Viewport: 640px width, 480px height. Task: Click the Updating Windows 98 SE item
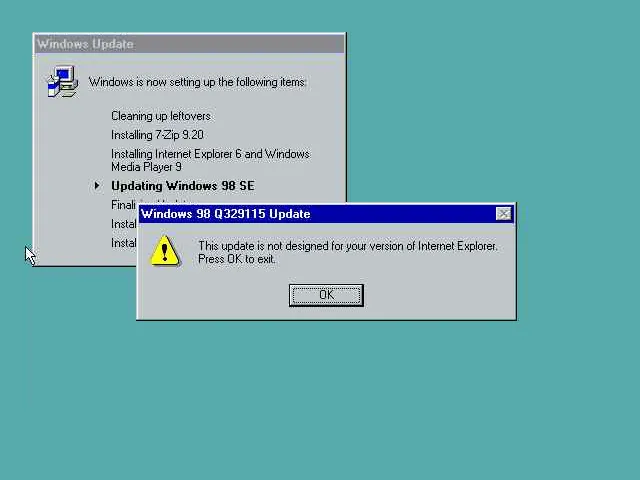(x=182, y=186)
